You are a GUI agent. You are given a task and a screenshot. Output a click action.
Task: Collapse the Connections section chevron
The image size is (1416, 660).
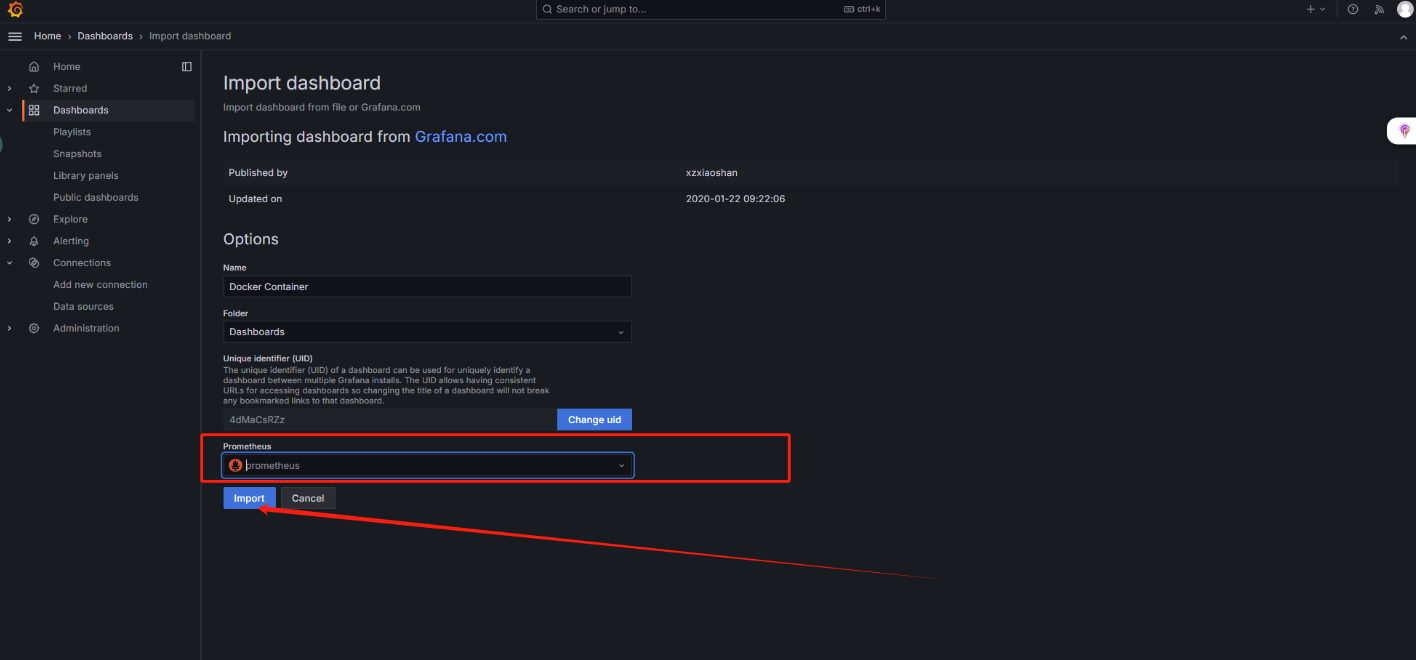coord(10,263)
